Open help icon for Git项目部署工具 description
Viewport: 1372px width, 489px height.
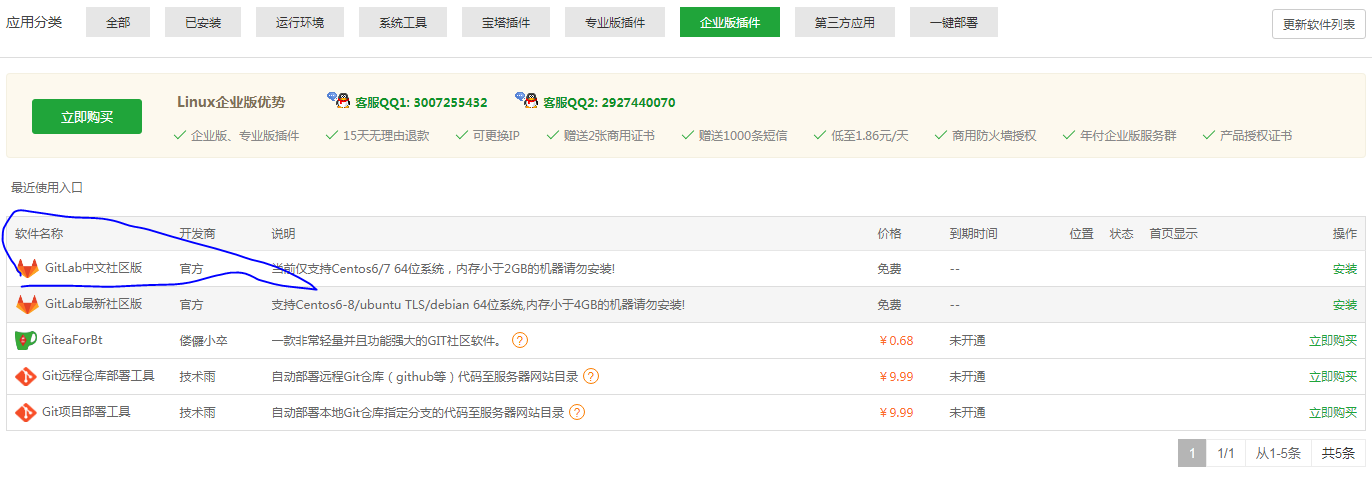(577, 413)
